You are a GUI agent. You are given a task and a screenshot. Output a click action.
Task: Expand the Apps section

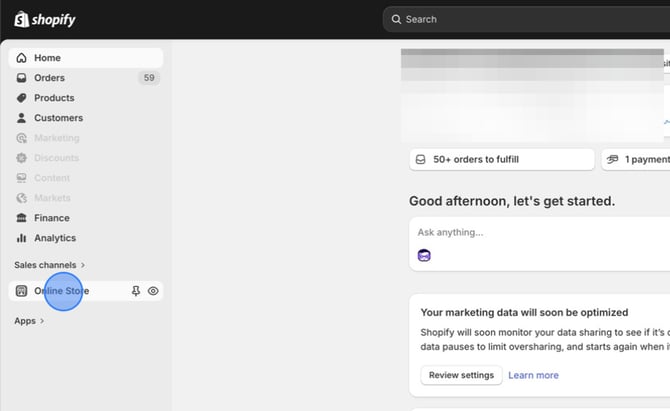29,321
